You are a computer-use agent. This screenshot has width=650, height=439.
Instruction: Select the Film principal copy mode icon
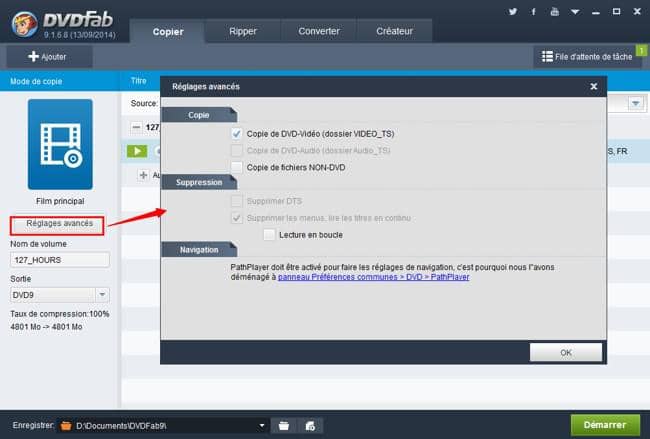(60, 144)
